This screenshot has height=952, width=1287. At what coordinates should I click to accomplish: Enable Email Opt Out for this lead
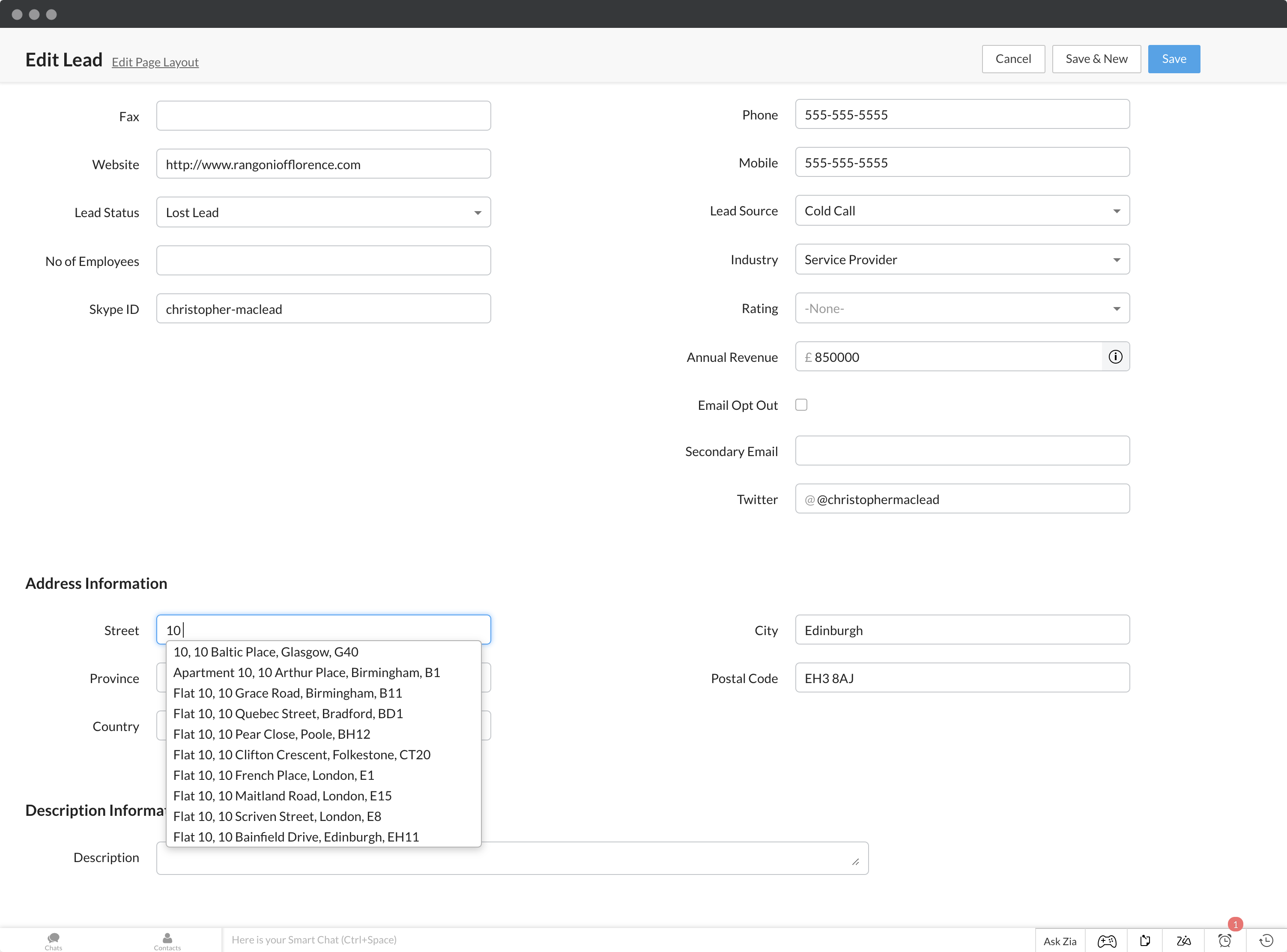tap(802, 405)
